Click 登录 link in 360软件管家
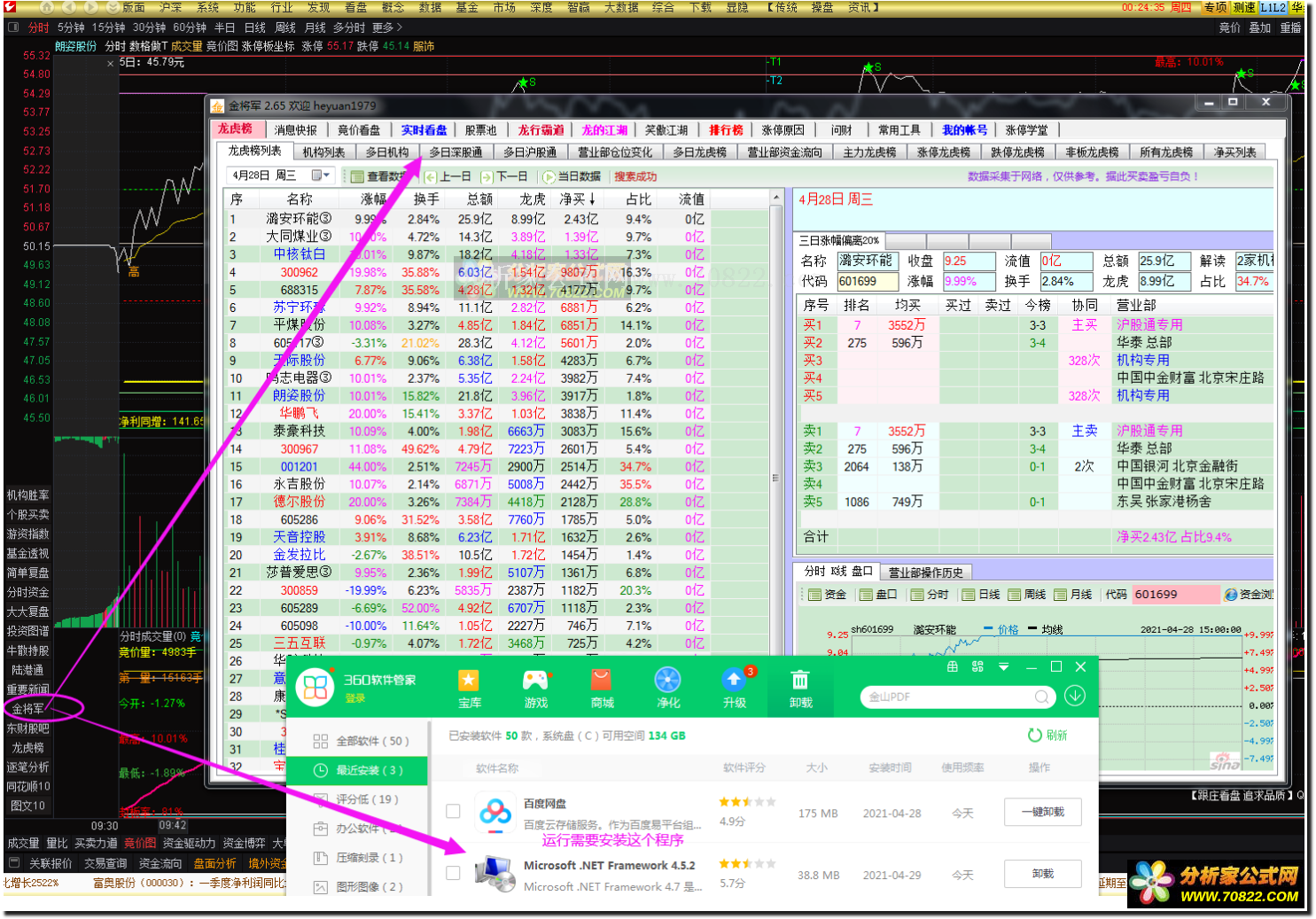This screenshot has width=1316, height=919. [x=355, y=698]
